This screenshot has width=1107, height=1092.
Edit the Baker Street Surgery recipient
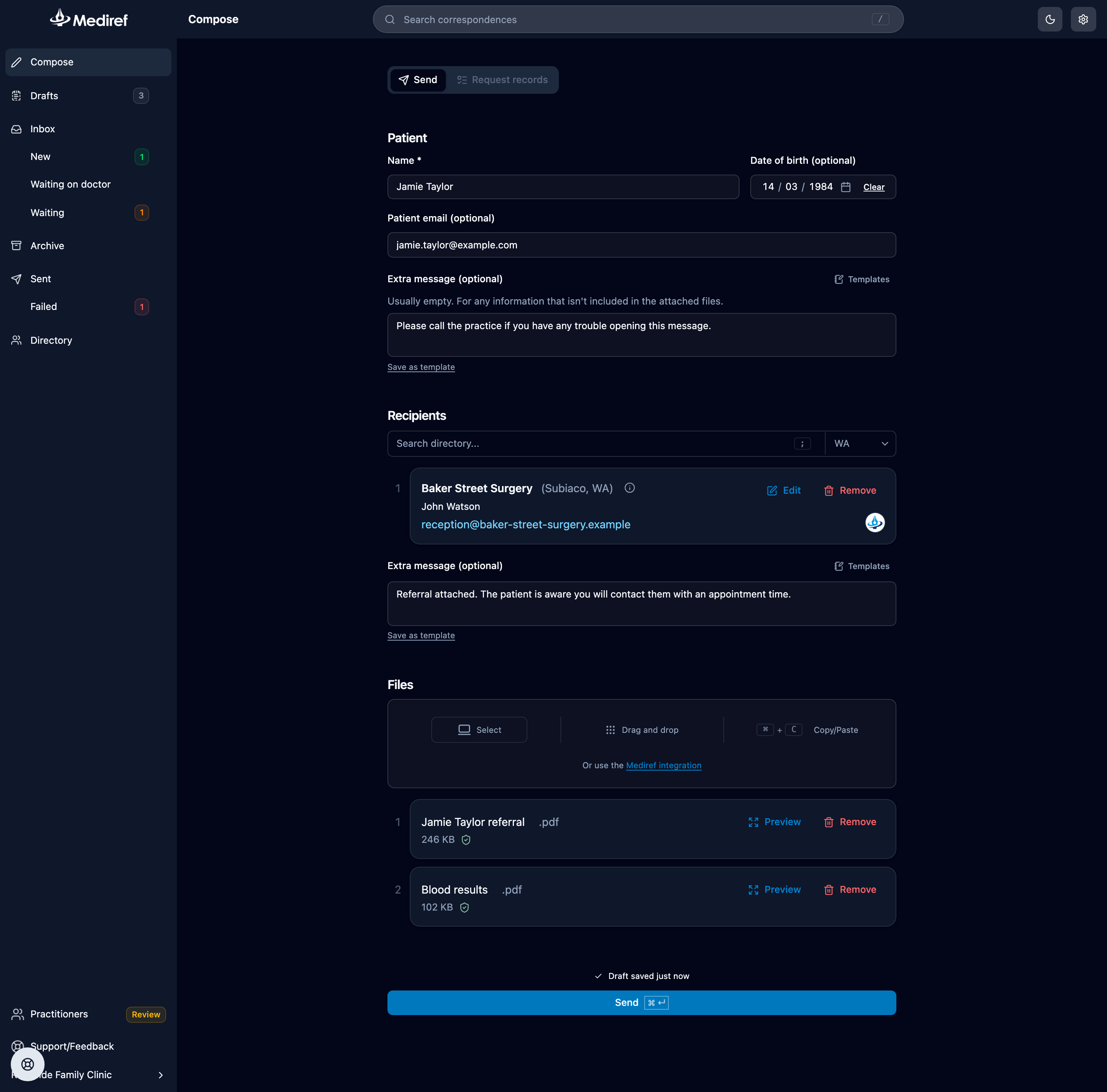(784, 490)
